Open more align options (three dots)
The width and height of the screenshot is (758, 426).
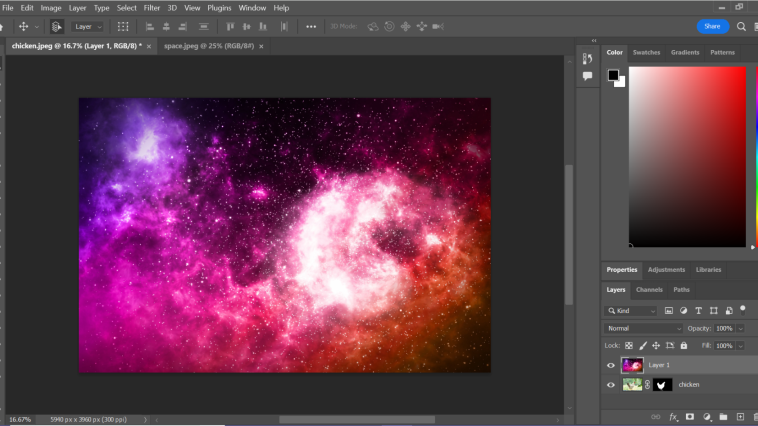[311, 27]
